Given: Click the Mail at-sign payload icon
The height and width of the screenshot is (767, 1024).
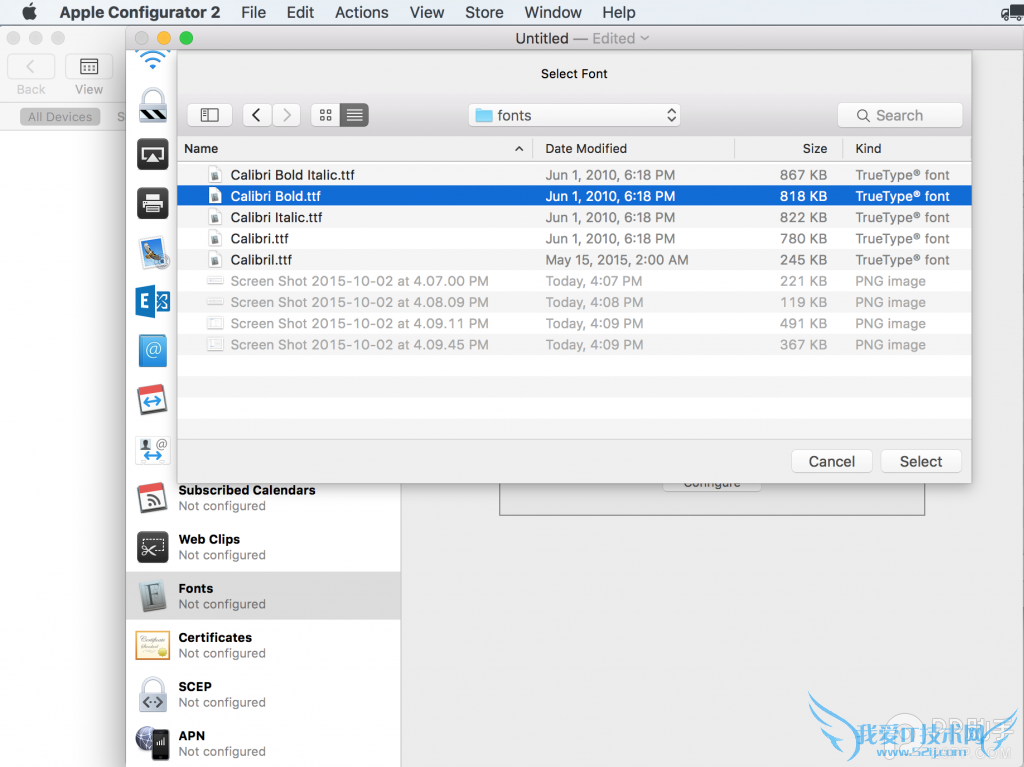Looking at the screenshot, I should (152, 350).
